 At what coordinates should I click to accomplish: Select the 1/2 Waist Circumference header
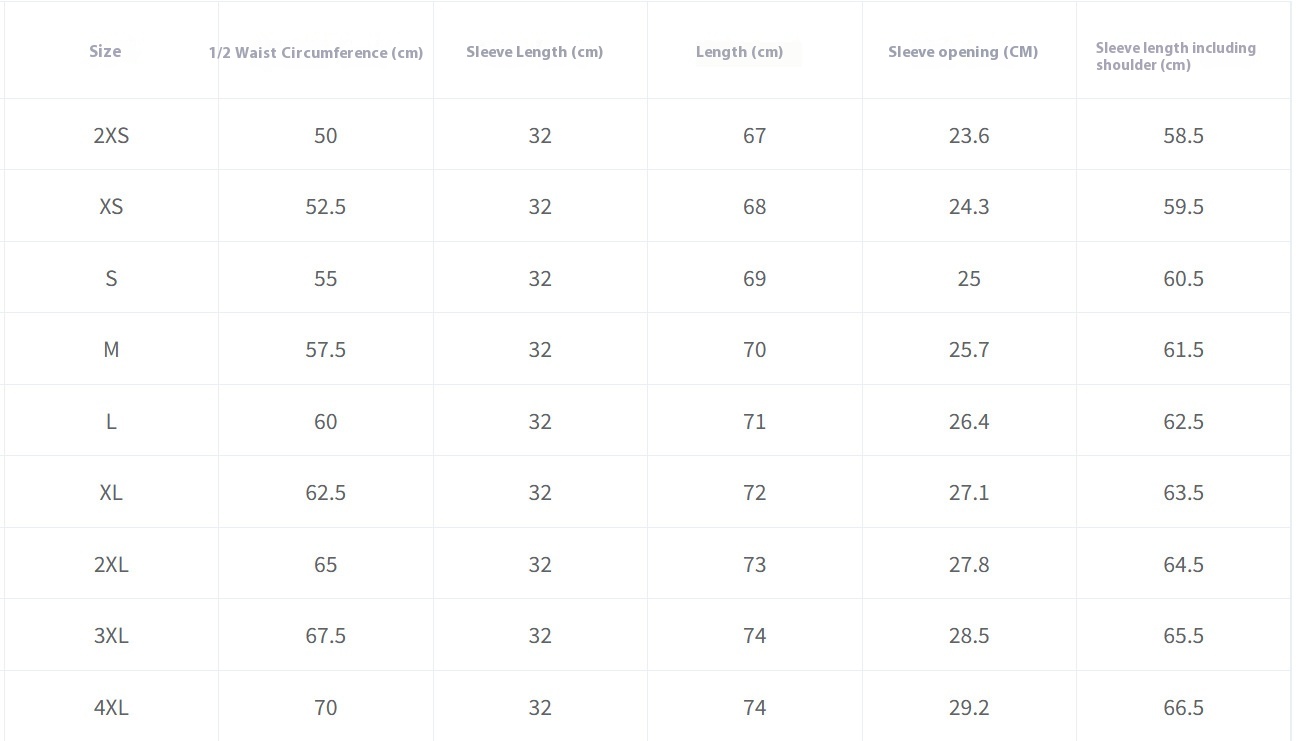[x=316, y=52]
